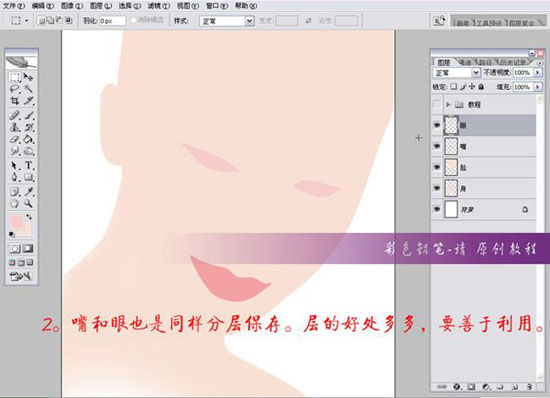The height and width of the screenshot is (398, 550).
Task: Click the pink foreground color swatch
Action: (x=16, y=222)
